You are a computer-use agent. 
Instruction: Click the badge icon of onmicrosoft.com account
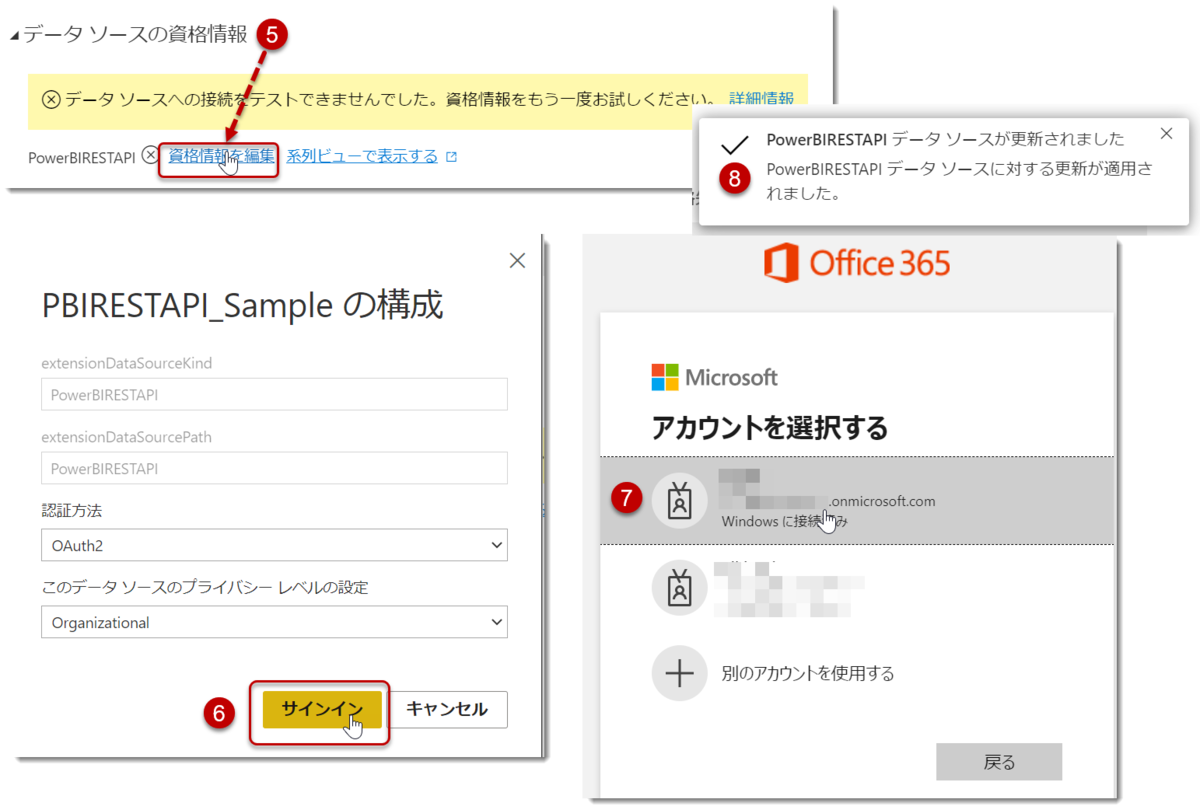click(x=680, y=501)
